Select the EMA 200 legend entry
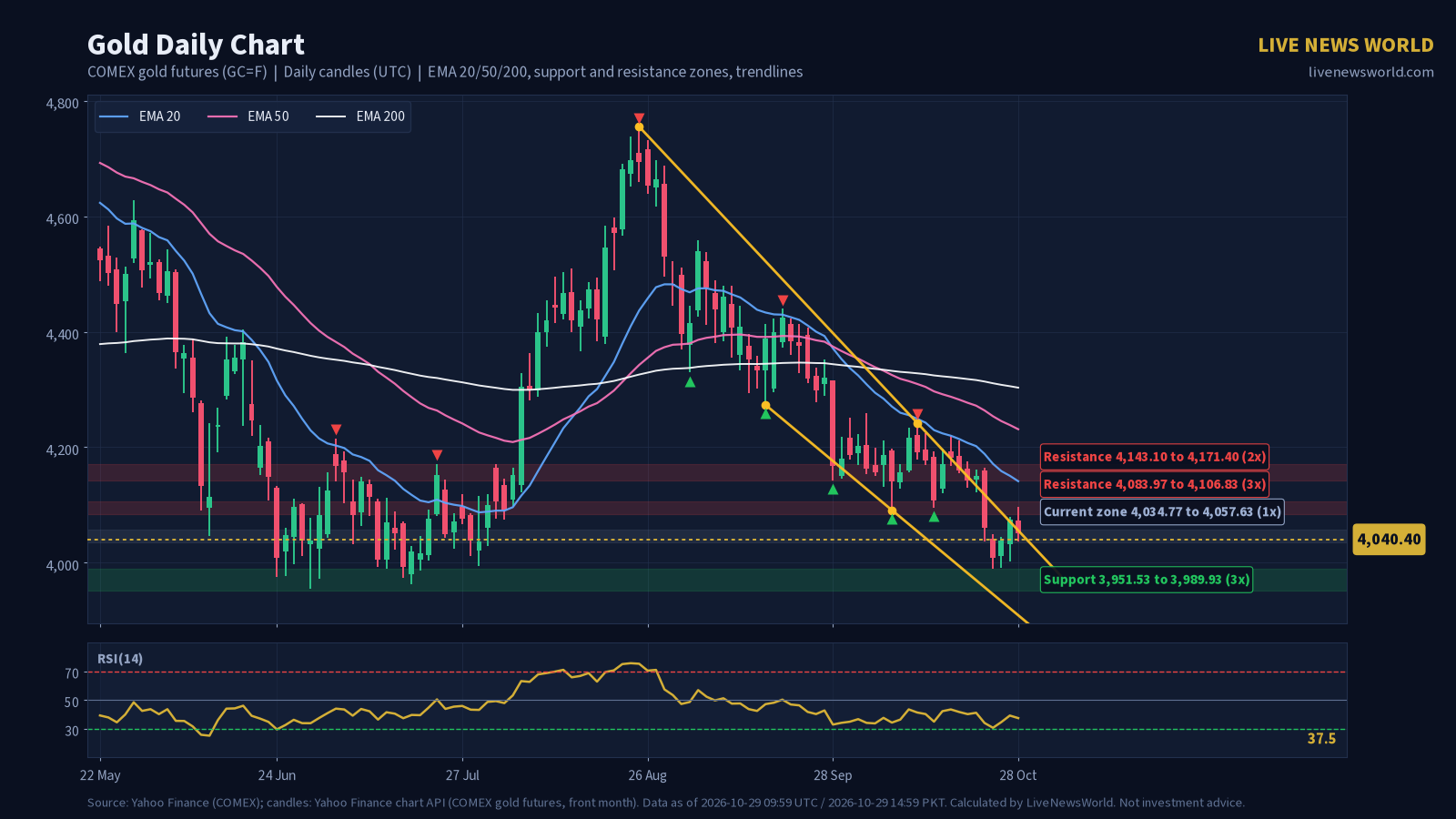The width and height of the screenshot is (1456, 819). click(x=360, y=116)
